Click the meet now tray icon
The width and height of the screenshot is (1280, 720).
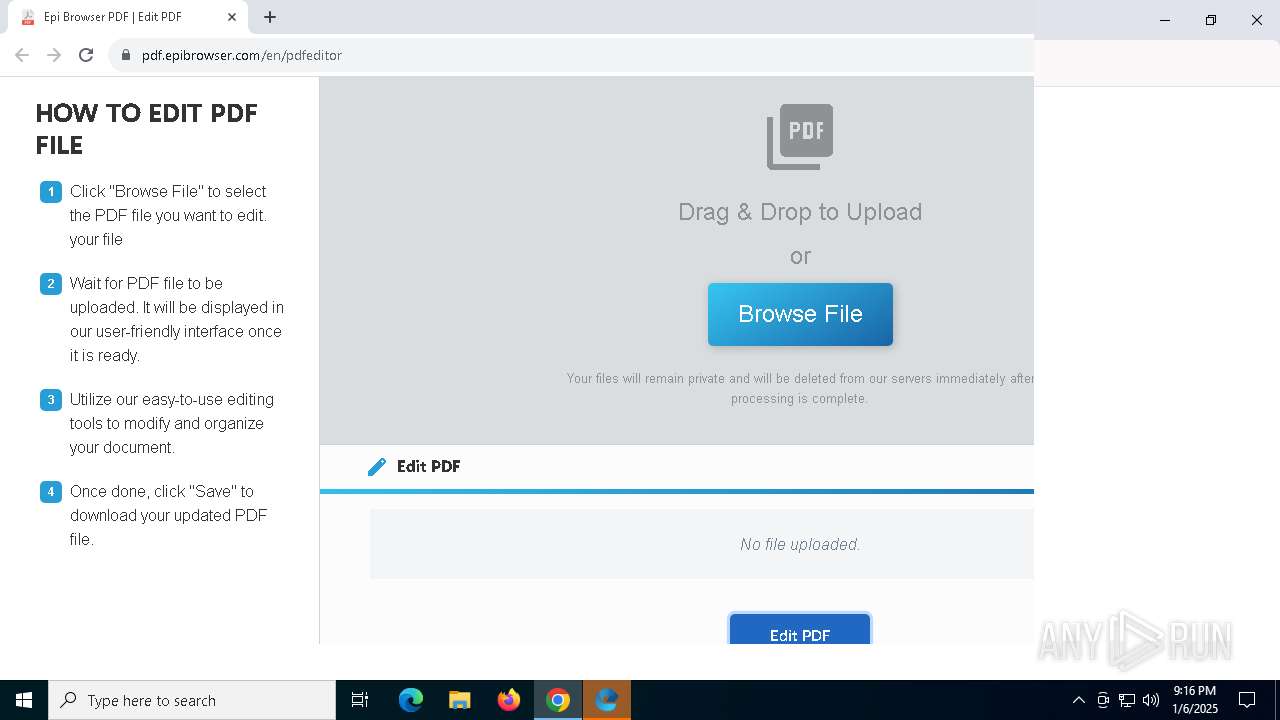[1103, 700]
